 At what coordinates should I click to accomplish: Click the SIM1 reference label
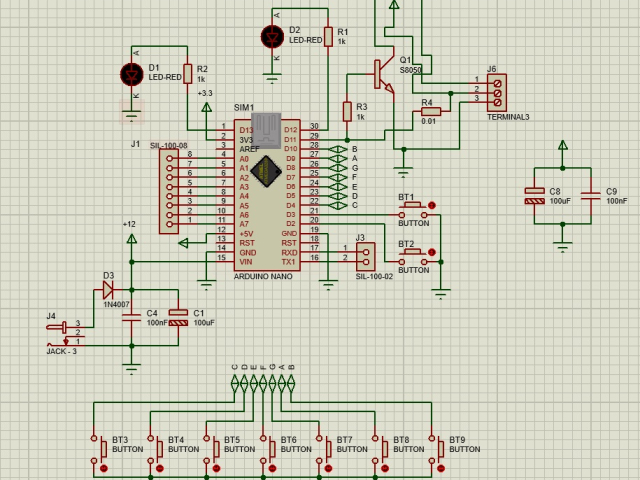point(244,107)
